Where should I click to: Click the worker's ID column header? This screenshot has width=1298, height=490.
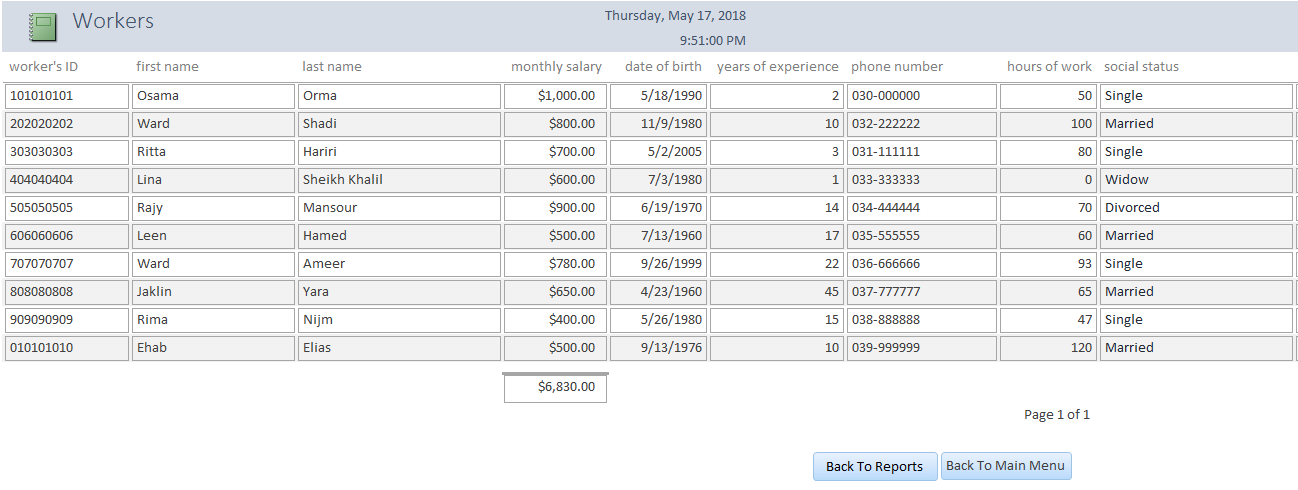point(44,67)
